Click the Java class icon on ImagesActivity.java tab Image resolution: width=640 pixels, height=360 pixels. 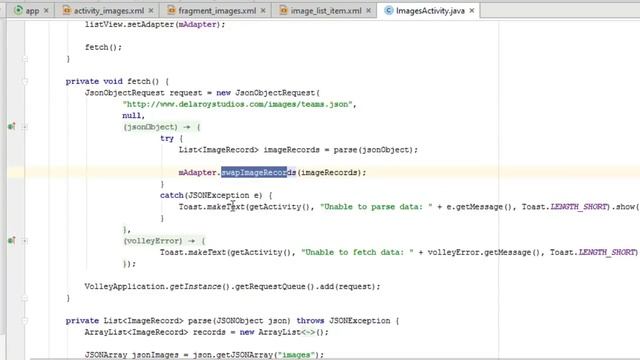click(389, 11)
